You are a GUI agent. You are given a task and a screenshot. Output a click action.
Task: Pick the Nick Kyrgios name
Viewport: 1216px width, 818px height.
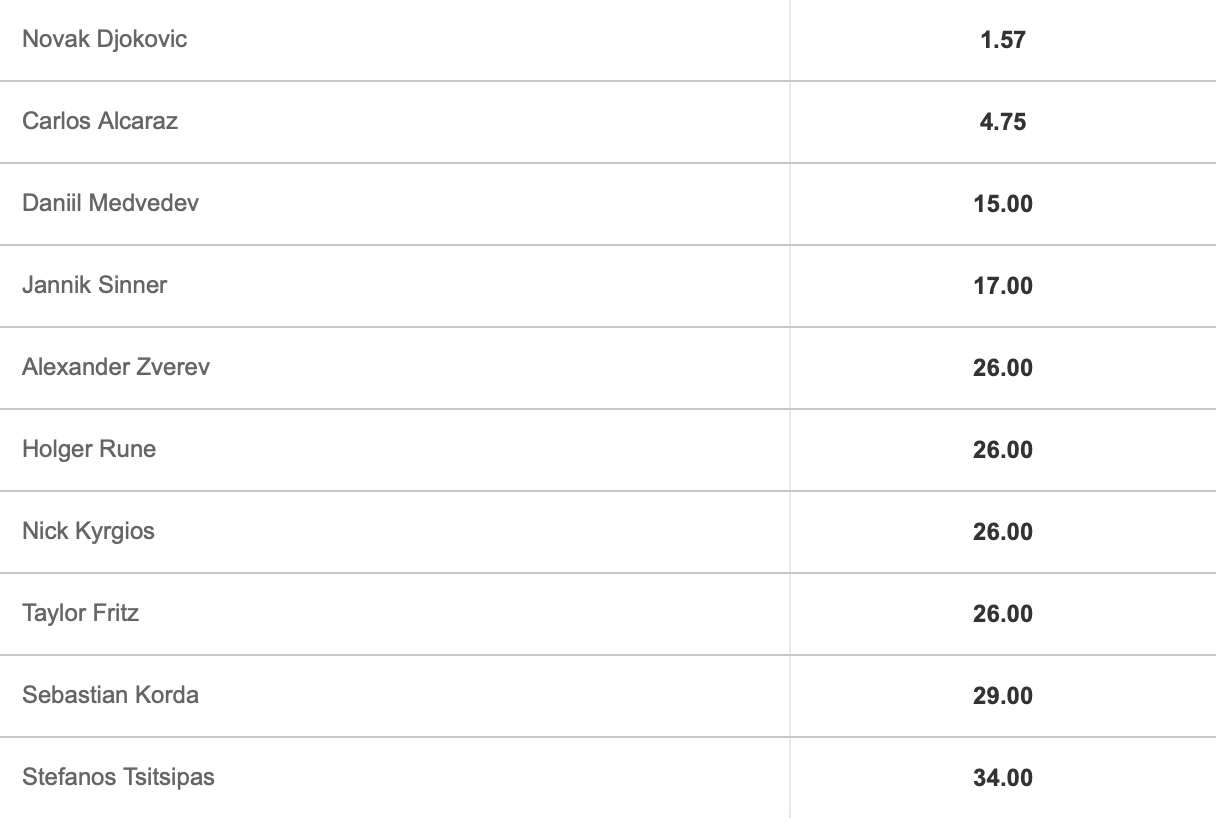[x=88, y=532]
